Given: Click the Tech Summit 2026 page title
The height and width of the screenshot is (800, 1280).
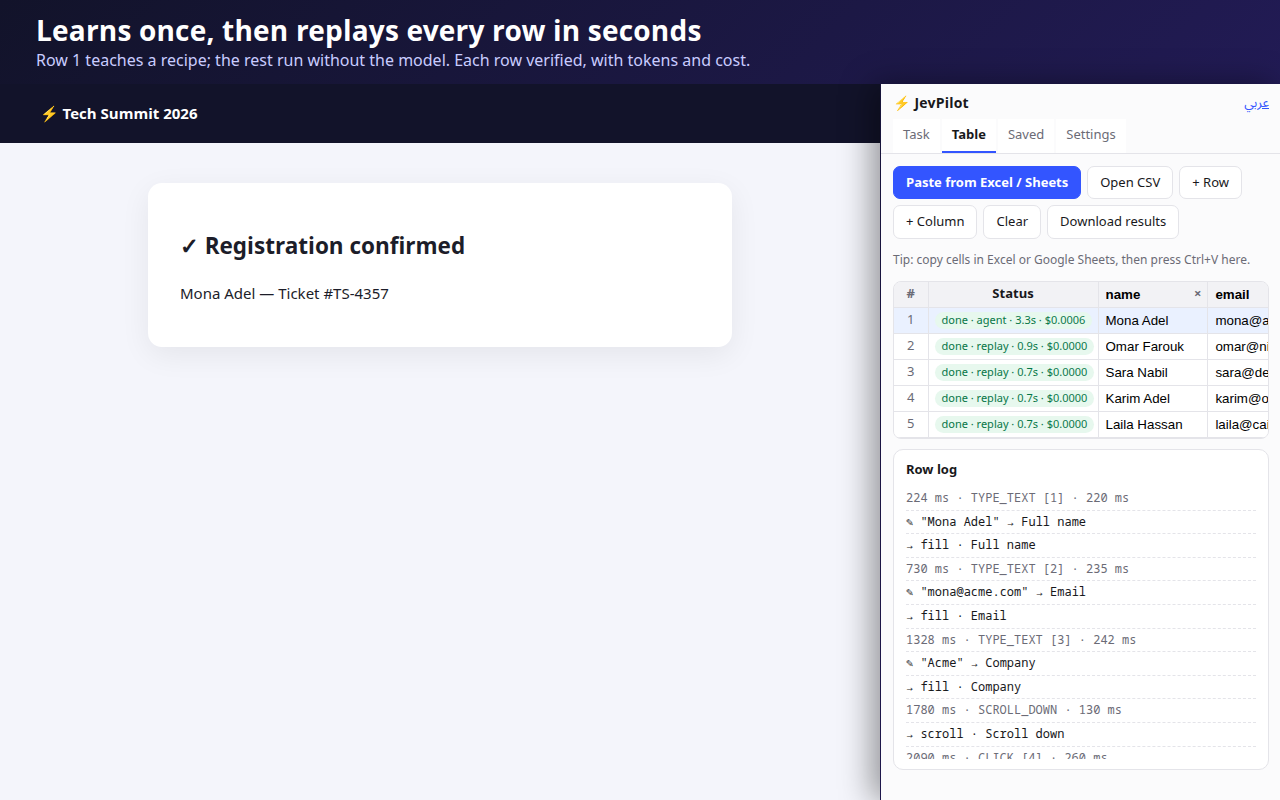Looking at the screenshot, I should 119,114.
